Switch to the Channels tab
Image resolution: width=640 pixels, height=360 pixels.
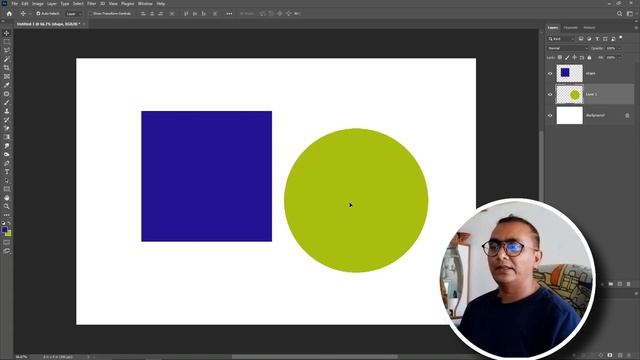[x=571, y=28]
